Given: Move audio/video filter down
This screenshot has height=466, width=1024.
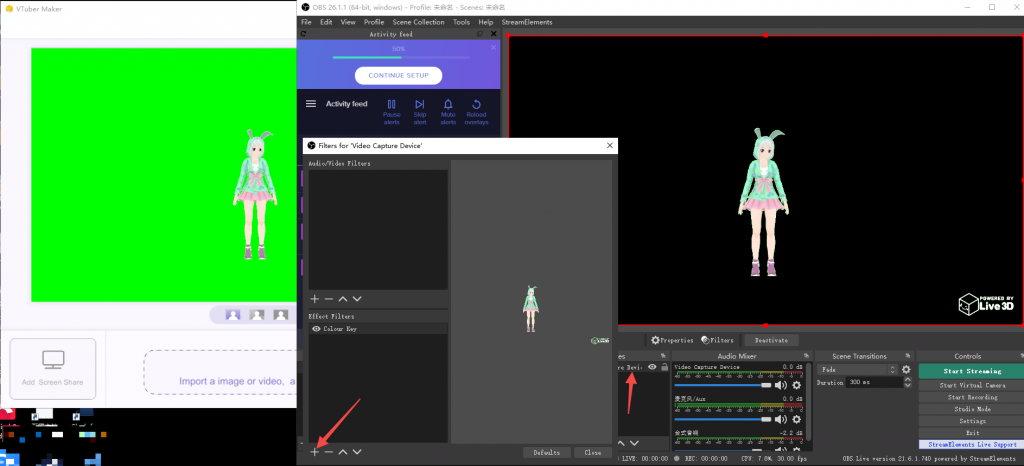Looking at the screenshot, I should [x=357, y=299].
